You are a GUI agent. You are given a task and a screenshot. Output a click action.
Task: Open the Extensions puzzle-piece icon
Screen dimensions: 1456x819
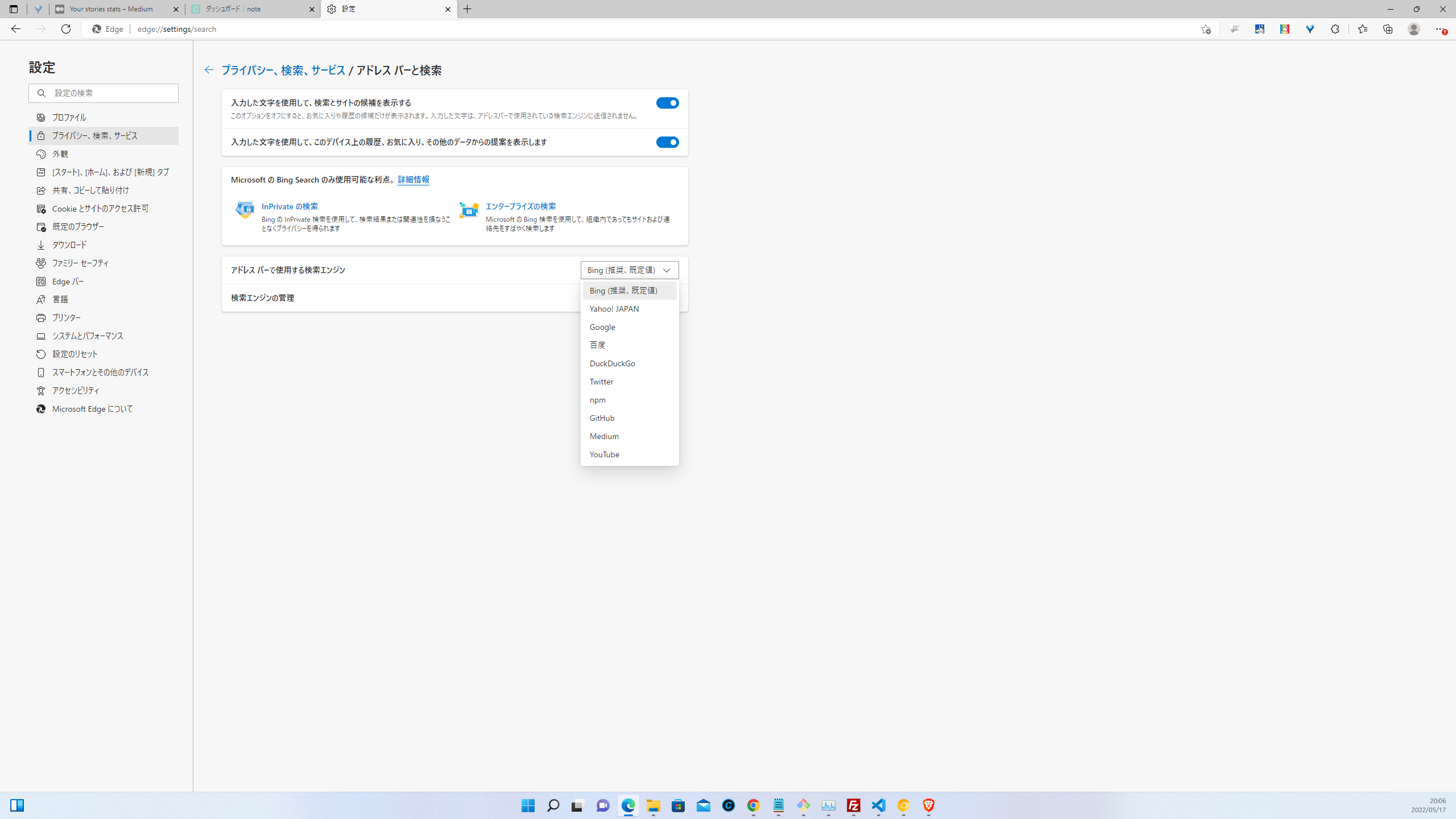click(1335, 29)
